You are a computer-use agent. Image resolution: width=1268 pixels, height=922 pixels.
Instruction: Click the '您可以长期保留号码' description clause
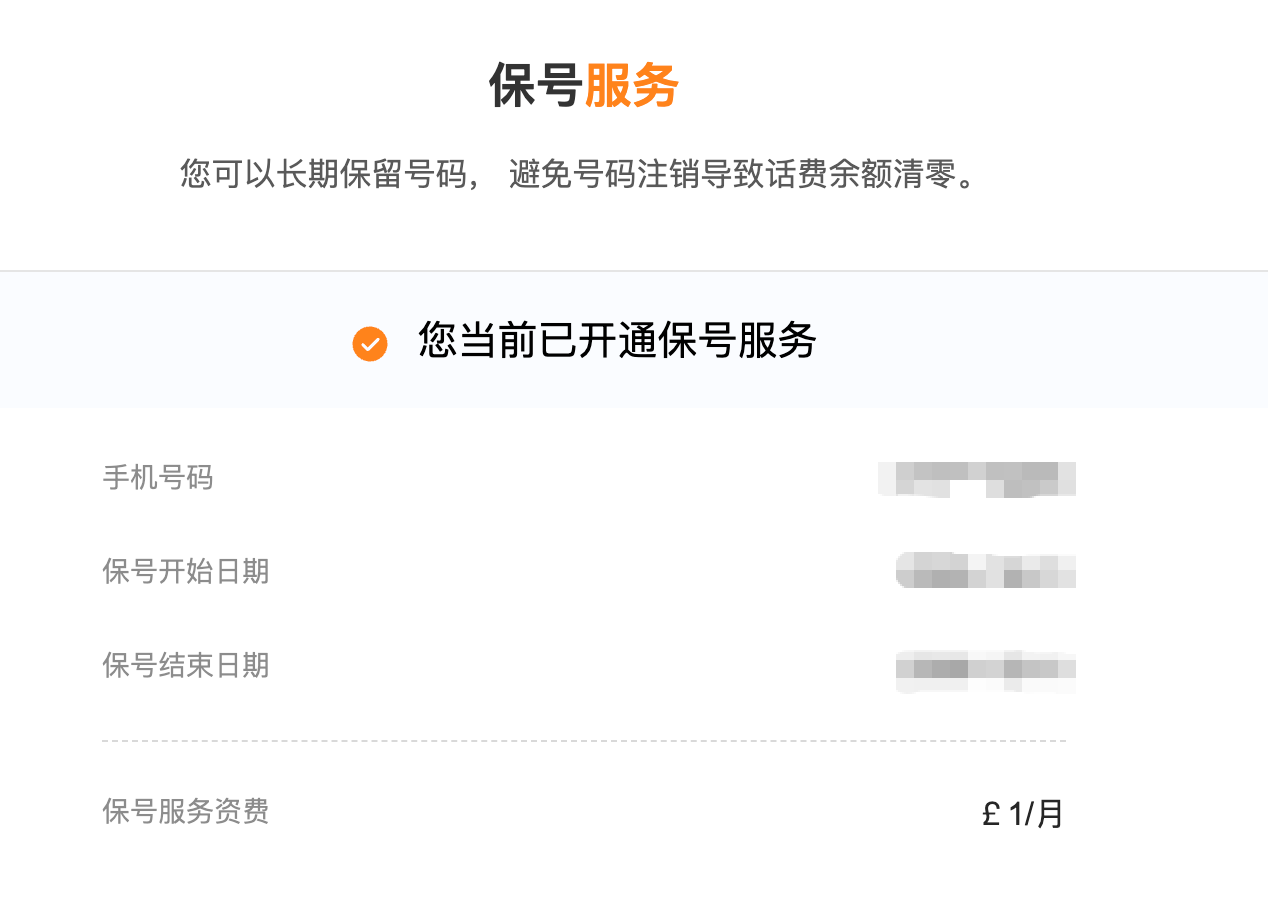[322, 175]
